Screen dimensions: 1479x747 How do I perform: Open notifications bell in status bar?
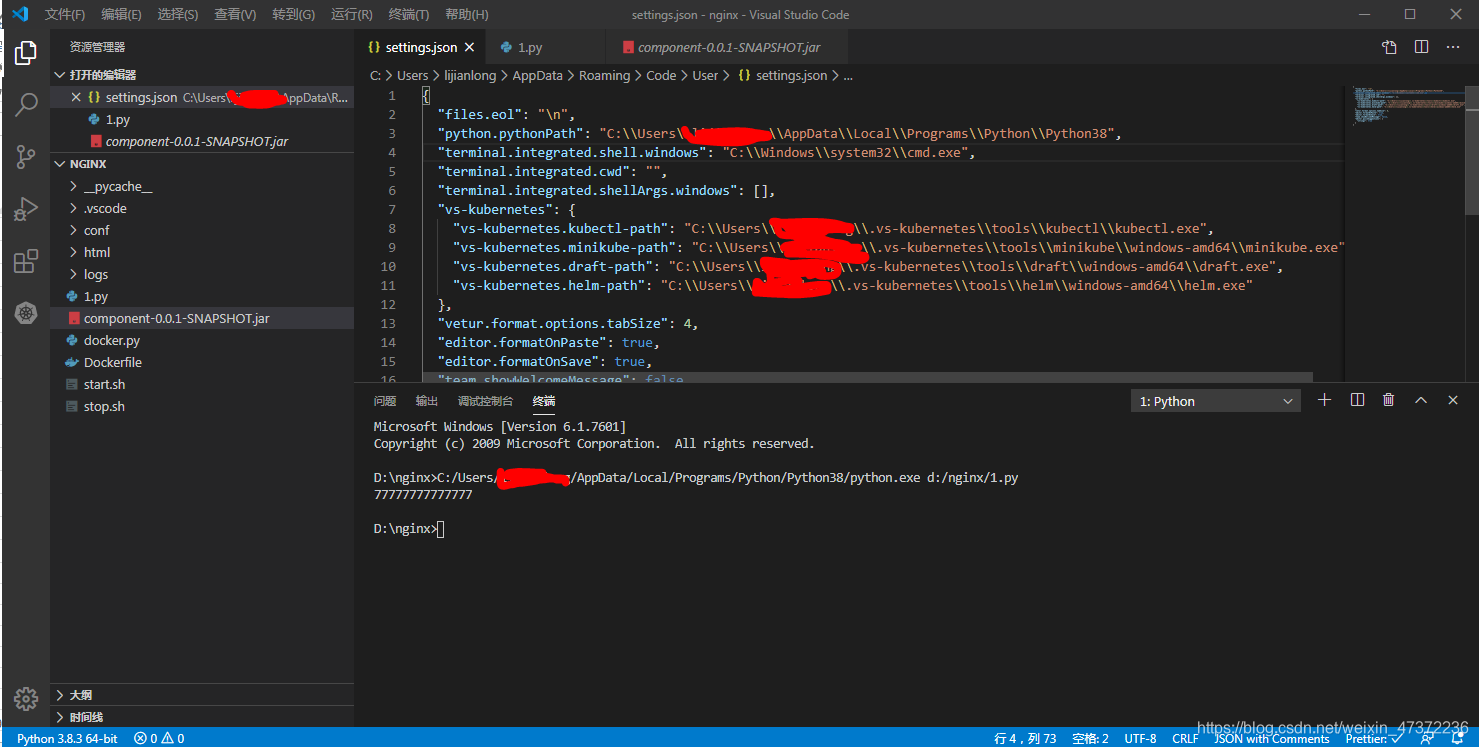pos(1457,738)
